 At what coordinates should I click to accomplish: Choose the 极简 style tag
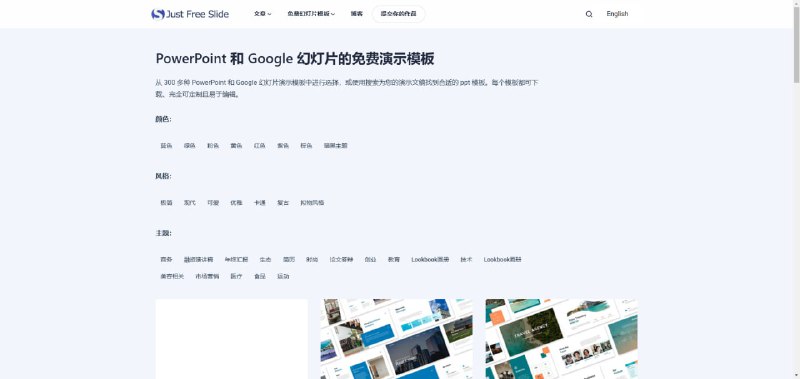coord(166,203)
